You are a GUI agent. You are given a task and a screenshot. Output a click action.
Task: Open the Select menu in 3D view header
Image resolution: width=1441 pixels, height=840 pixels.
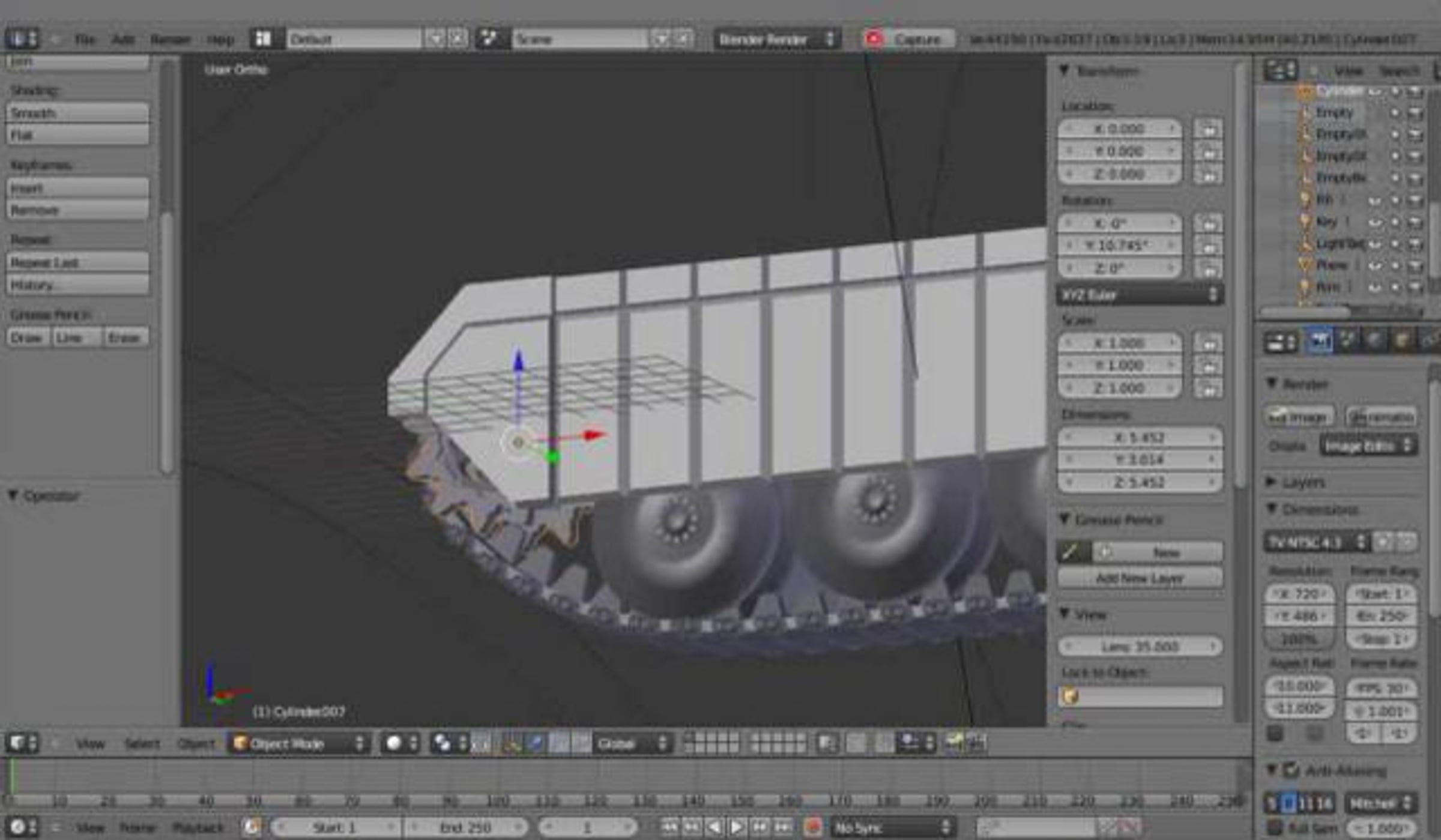tap(142, 743)
